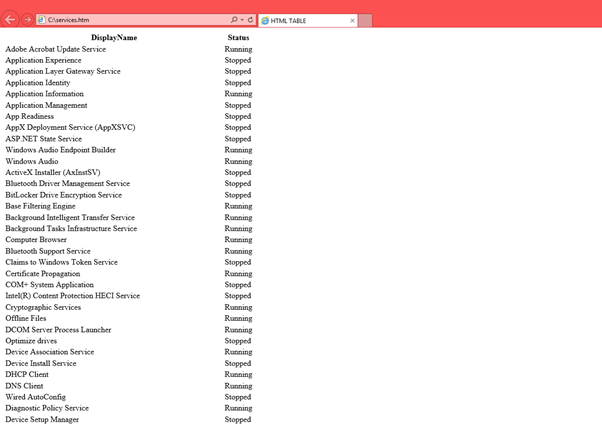The image size is (602, 426).
Task: Click Diagnostic Policy Service text
Action: [47, 408]
